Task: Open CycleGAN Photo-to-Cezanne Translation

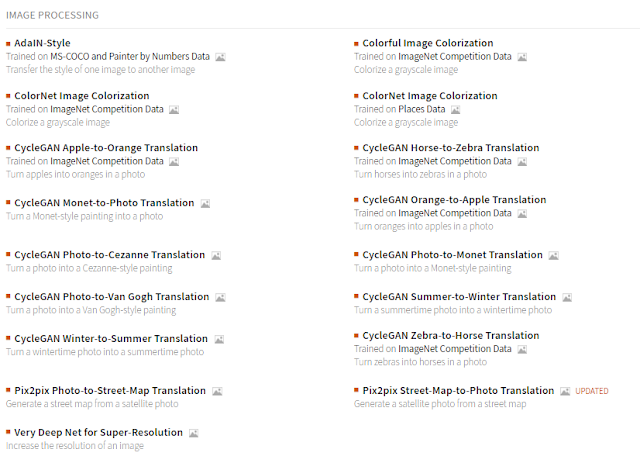Action: tap(109, 255)
